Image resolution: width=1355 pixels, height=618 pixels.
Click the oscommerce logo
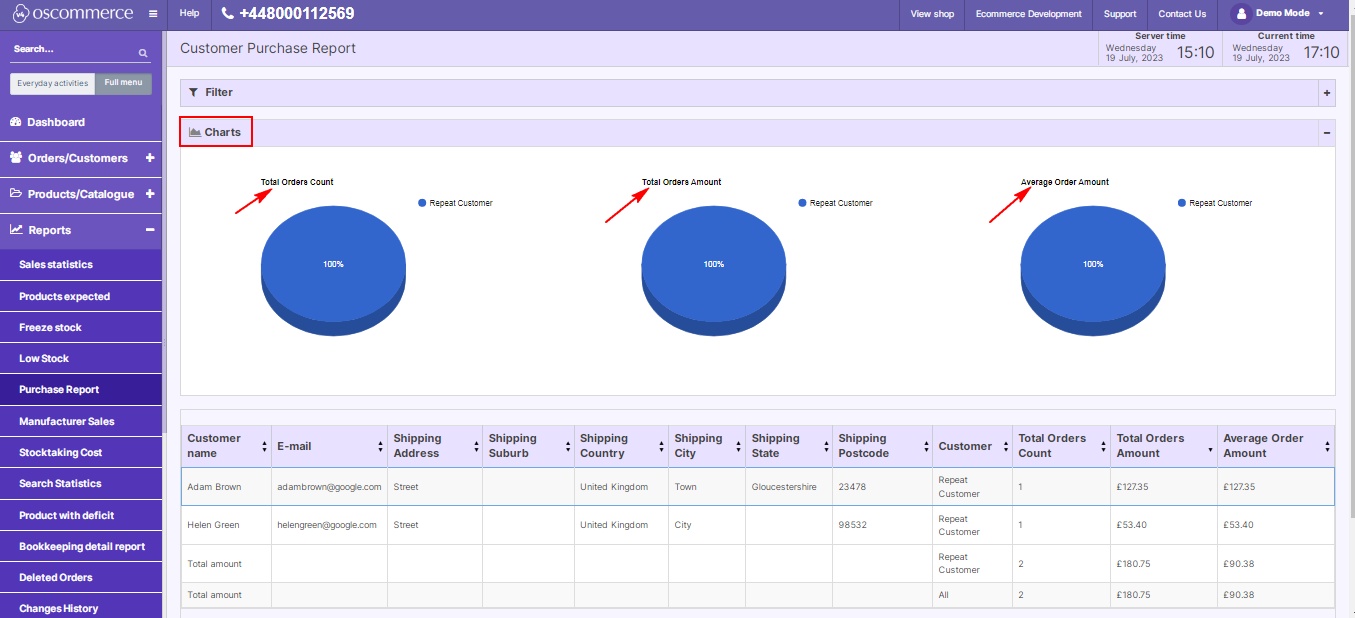pyautogui.click(x=72, y=14)
